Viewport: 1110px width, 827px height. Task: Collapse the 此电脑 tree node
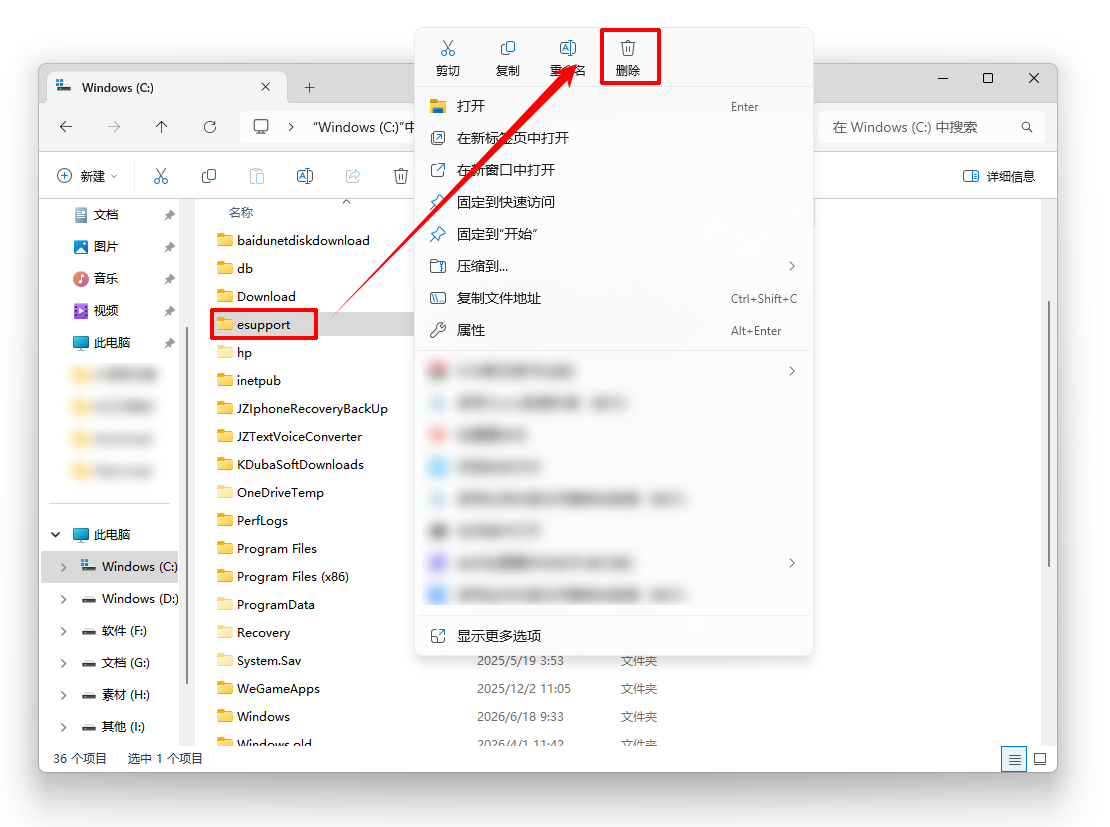point(56,535)
